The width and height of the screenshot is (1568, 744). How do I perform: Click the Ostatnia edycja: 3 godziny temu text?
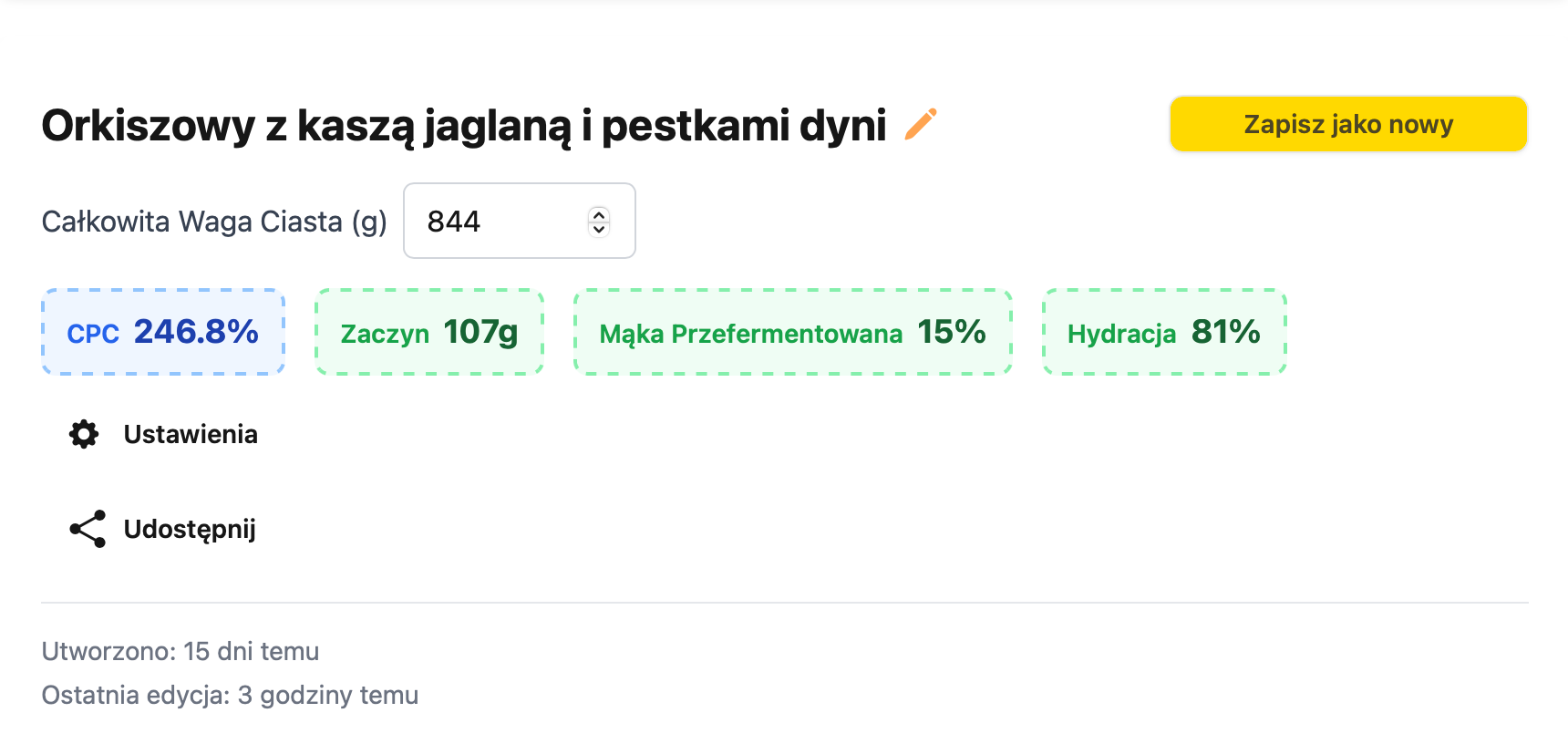coord(230,695)
